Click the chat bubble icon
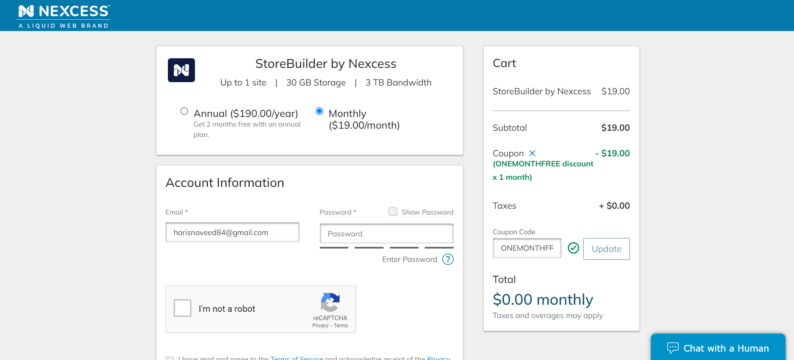 coord(672,348)
